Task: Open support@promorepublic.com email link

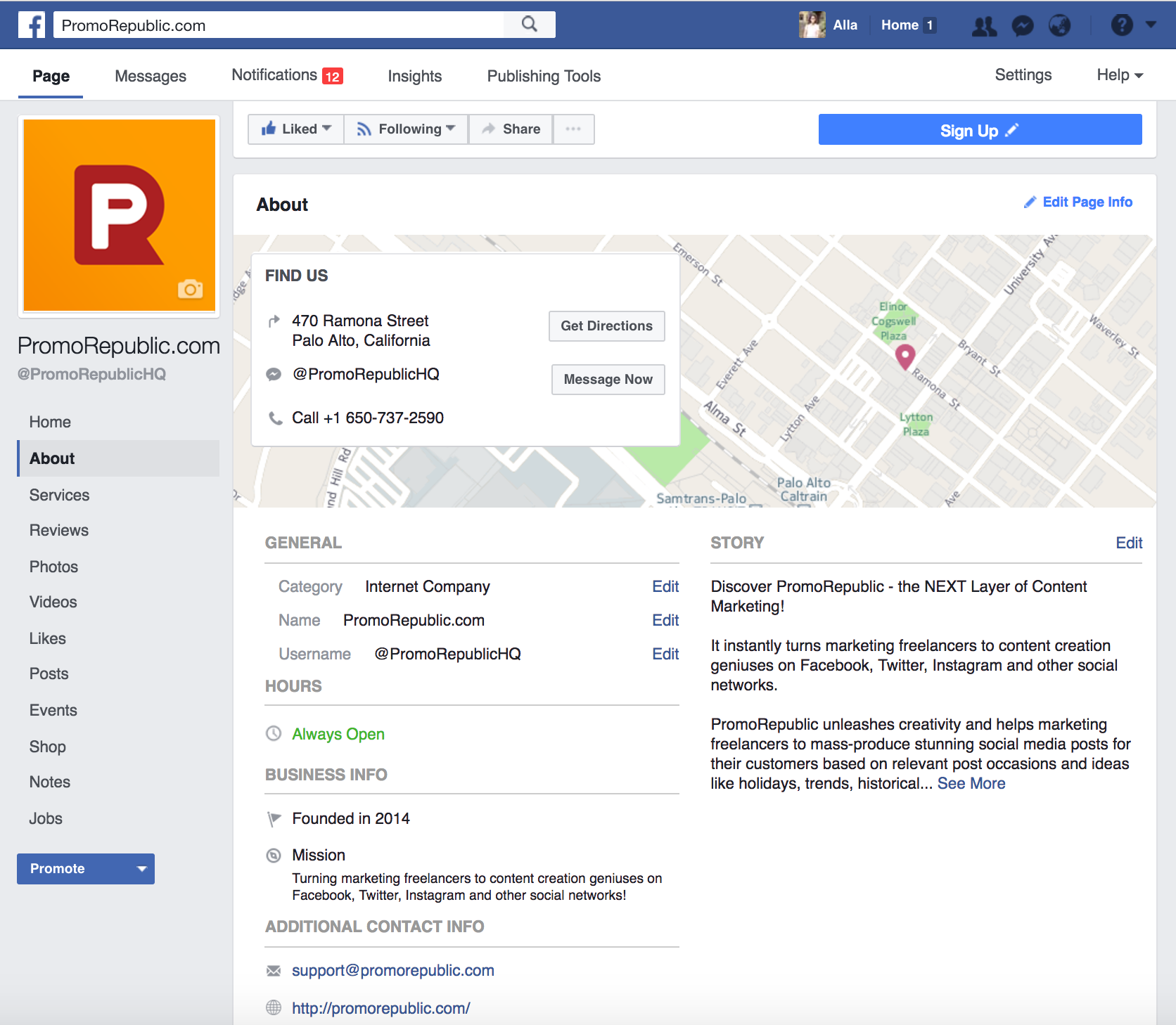Action: coord(392,970)
